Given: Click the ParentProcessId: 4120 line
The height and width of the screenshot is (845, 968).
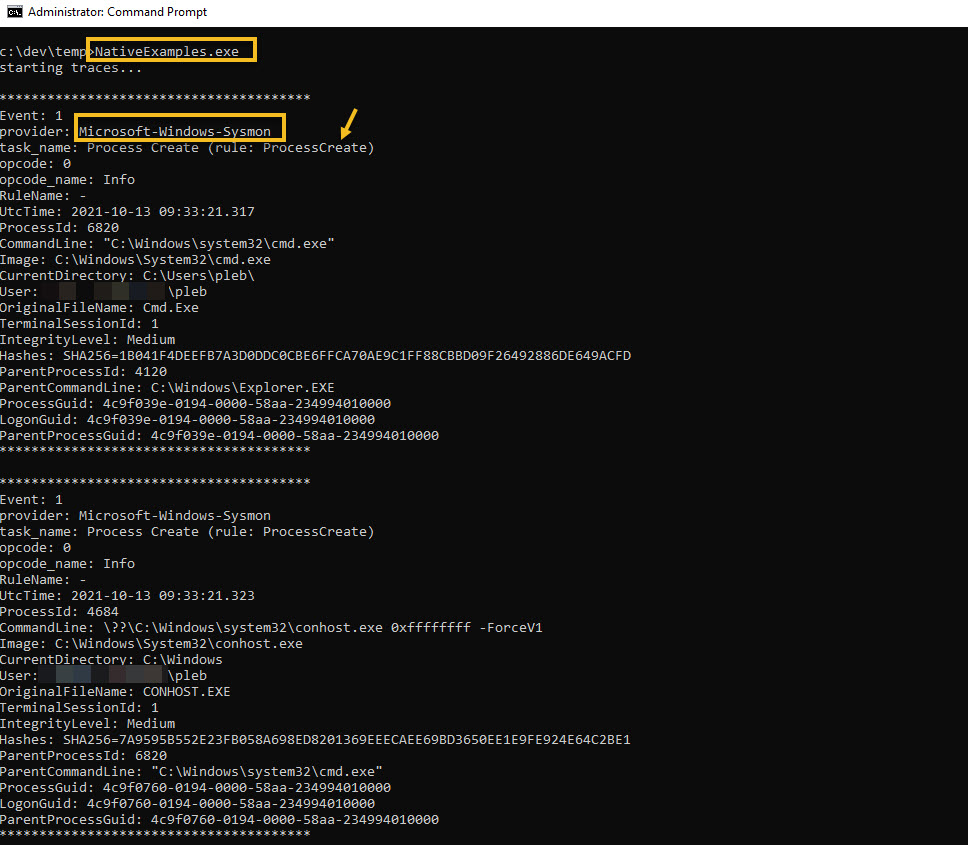Looking at the screenshot, I should [x=83, y=372].
